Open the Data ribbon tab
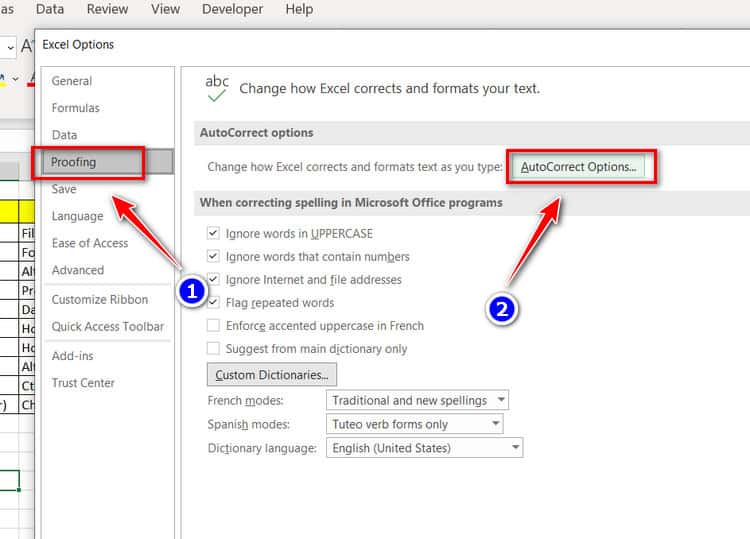 tap(49, 9)
